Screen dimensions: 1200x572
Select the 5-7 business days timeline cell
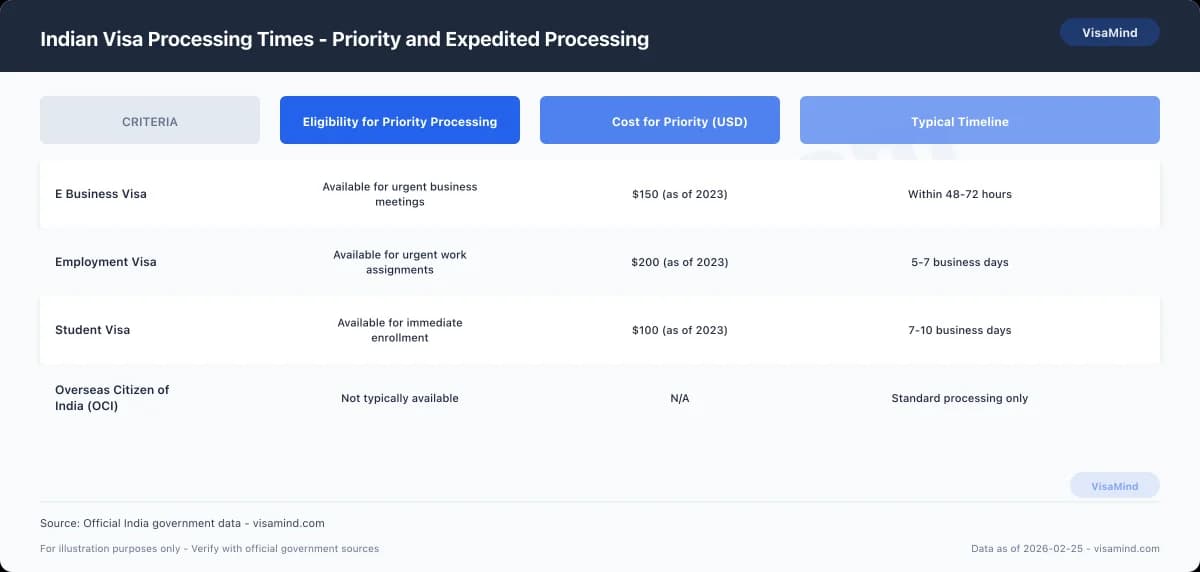960,262
